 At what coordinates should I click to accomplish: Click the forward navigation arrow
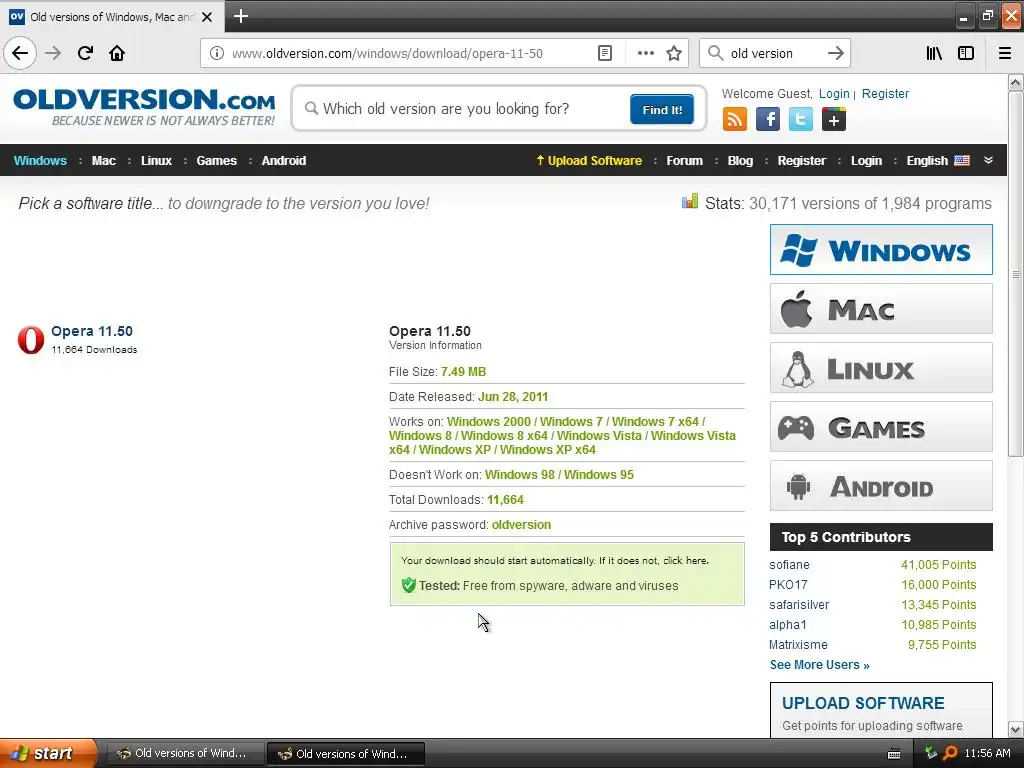(53, 53)
